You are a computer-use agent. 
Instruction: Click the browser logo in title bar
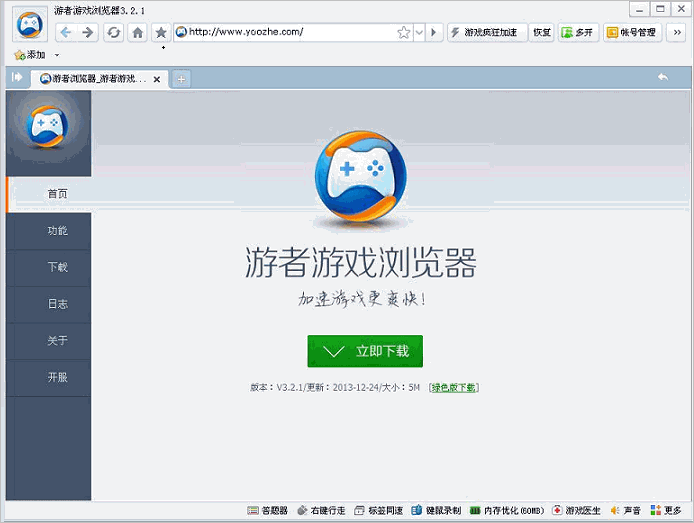click(30, 25)
